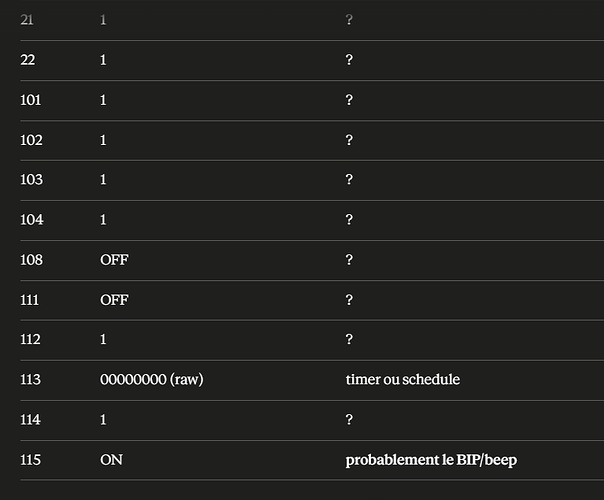This screenshot has width=604, height=500.
Task: Select the 00000000 (raw) value
Action: [151, 380]
